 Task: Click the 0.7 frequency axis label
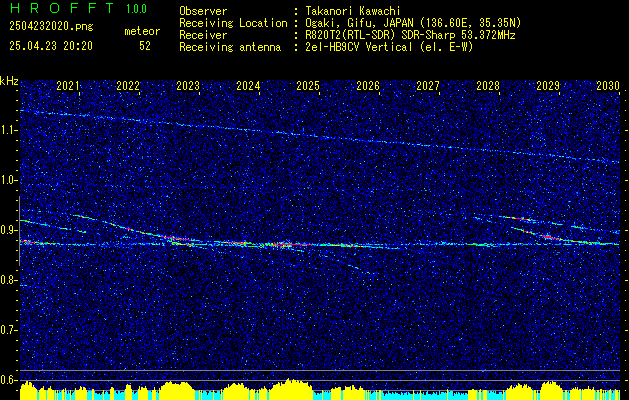8,330
